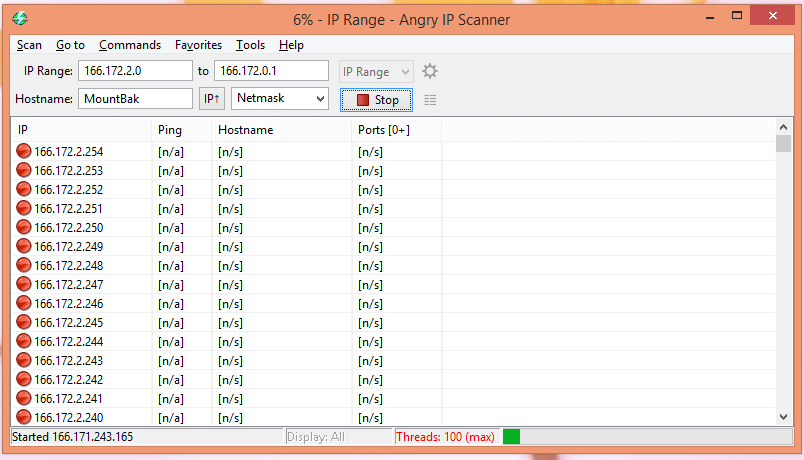The image size is (804, 460).
Task: Open preferences via the gear icon
Action: click(430, 71)
